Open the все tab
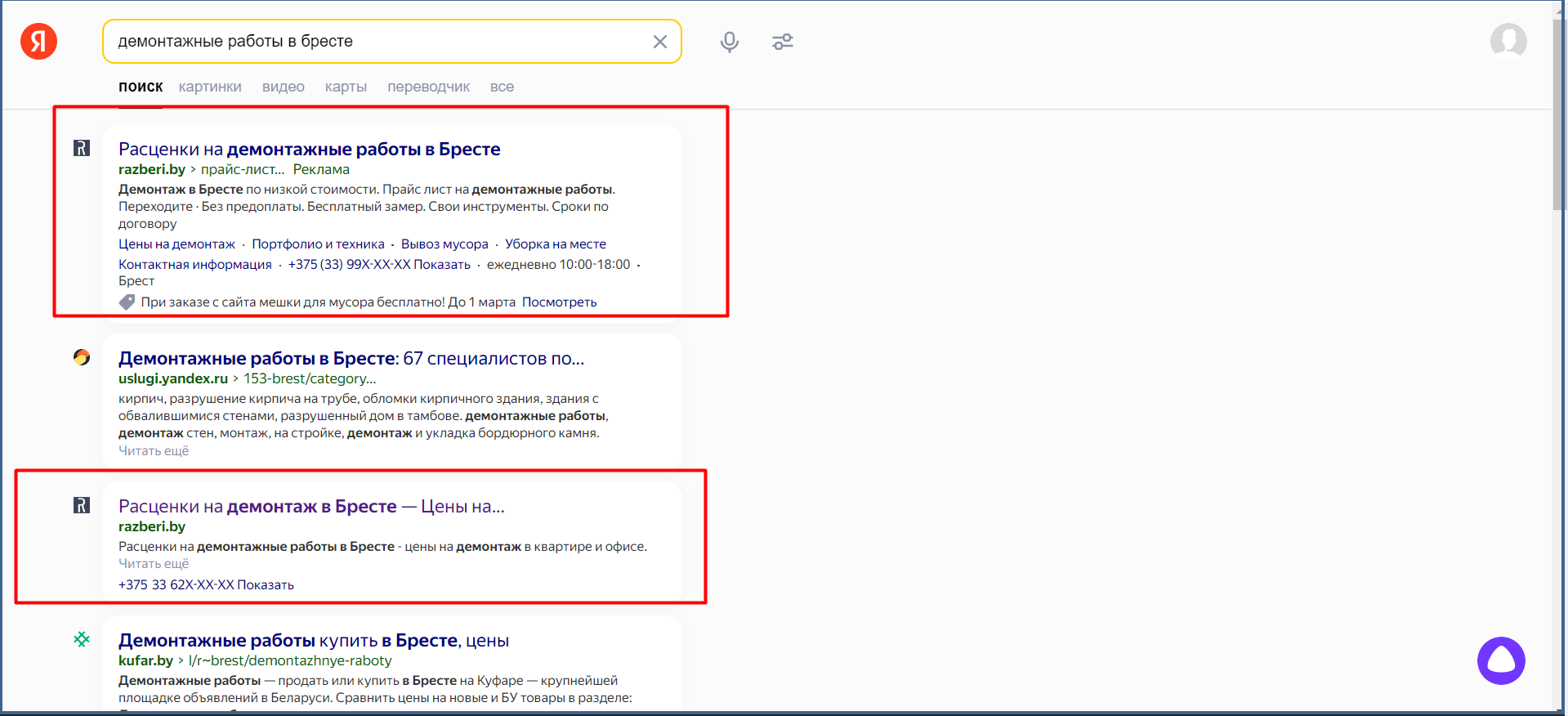The width and height of the screenshot is (1568, 716). (502, 87)
